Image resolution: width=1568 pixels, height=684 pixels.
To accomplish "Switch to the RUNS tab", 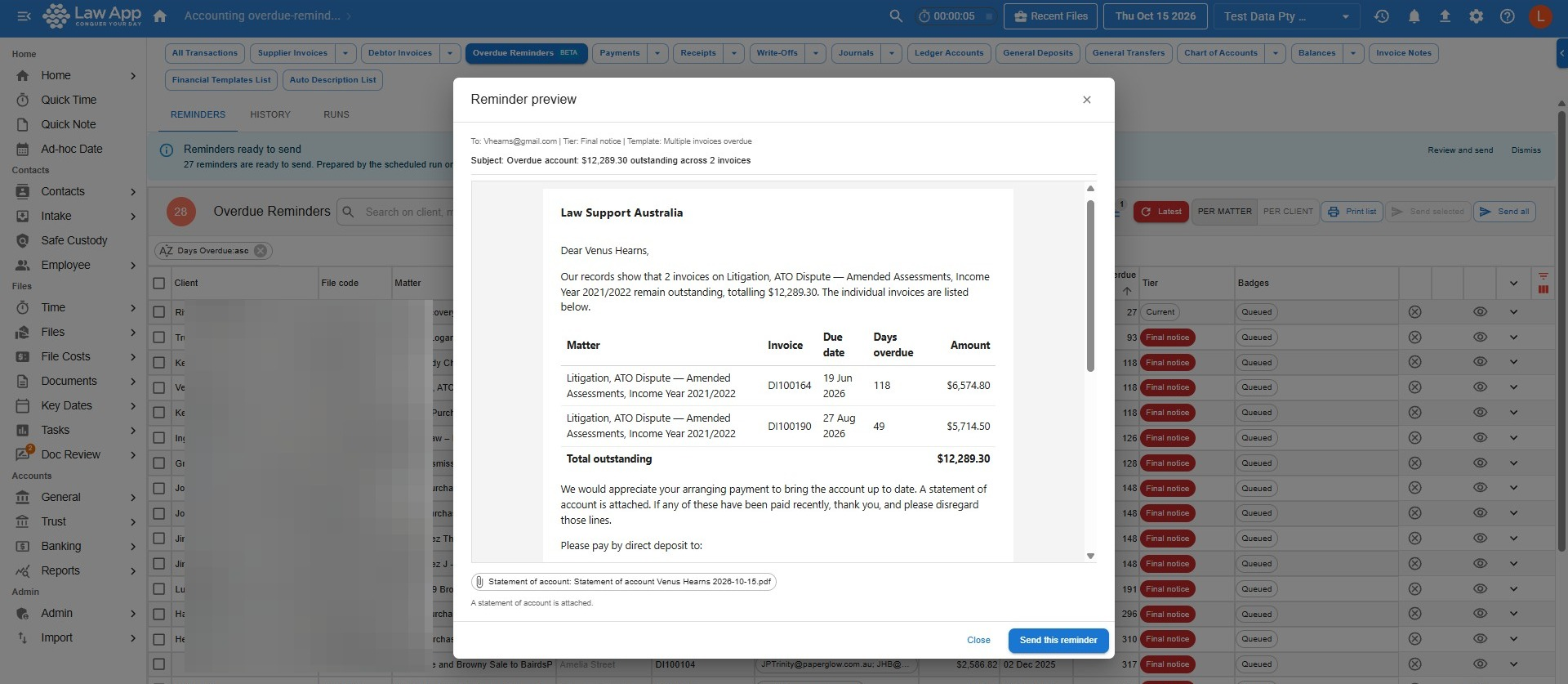I will 336,114.
